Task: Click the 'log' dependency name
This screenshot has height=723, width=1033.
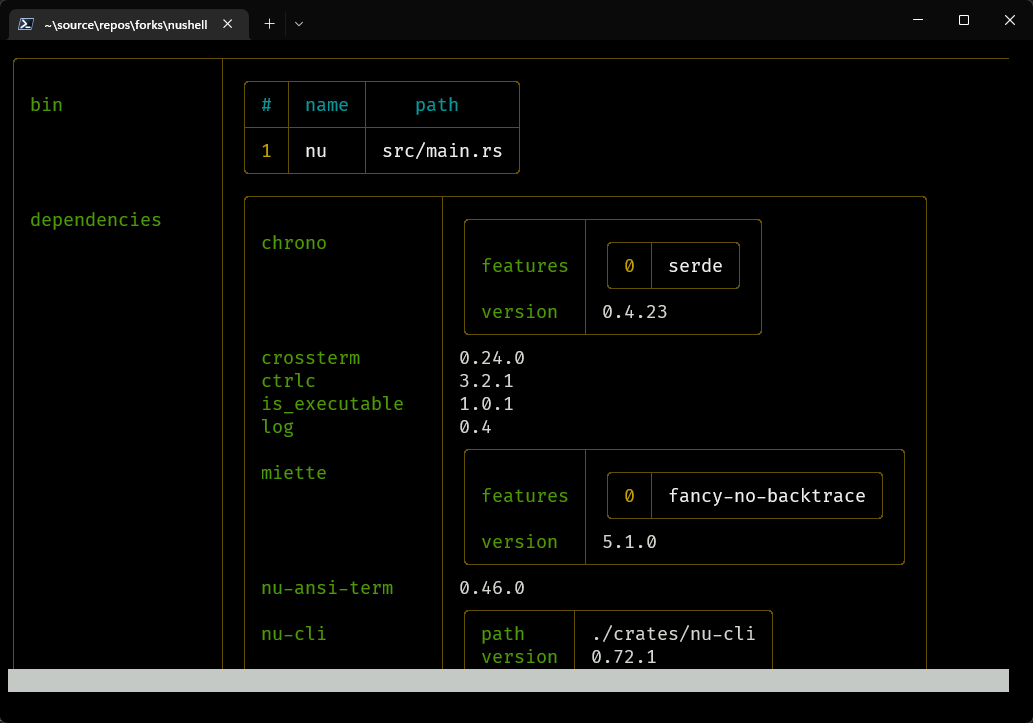Action: (x=277, y=427)
